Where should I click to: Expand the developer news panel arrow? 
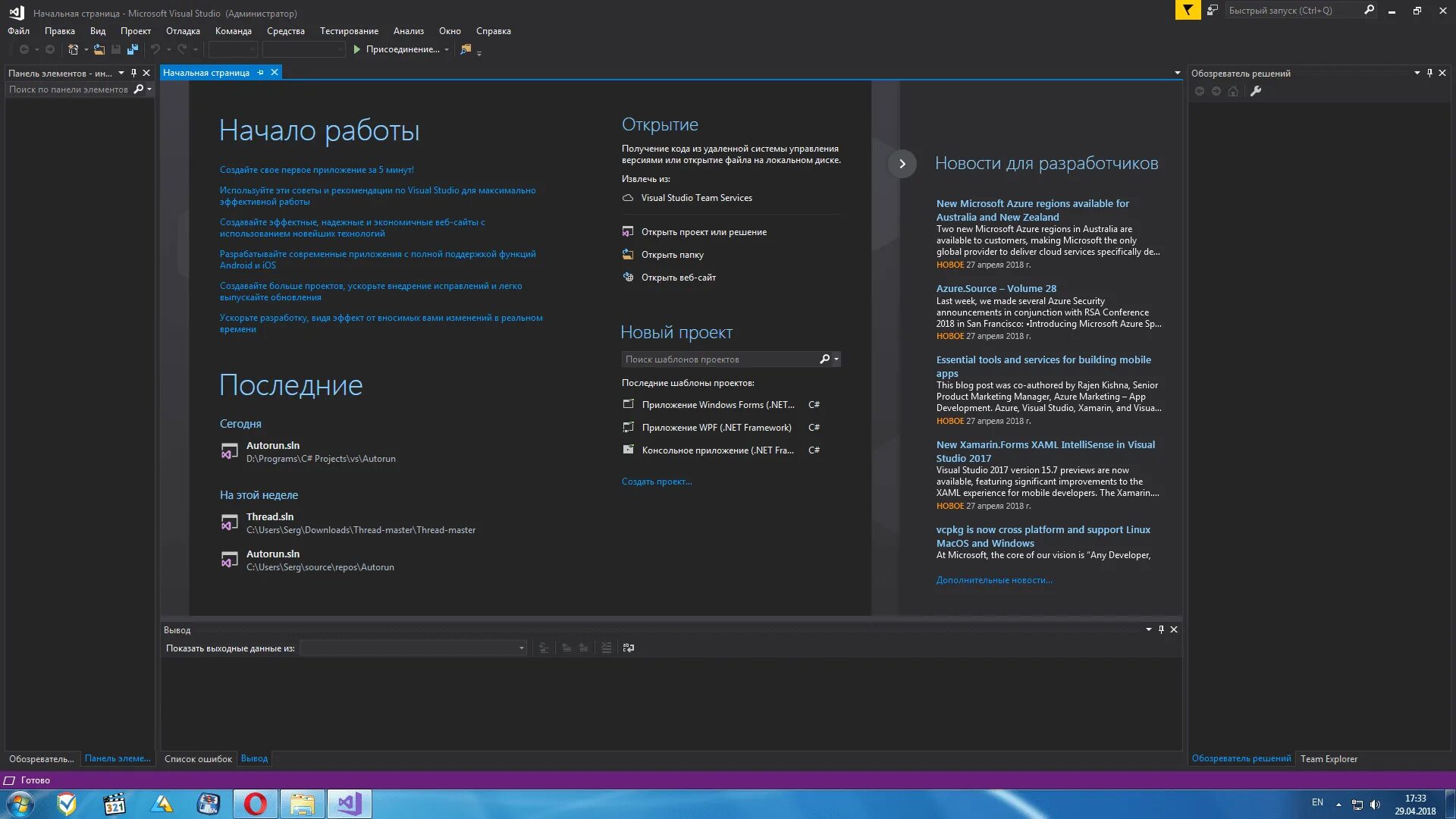point(902,164)
